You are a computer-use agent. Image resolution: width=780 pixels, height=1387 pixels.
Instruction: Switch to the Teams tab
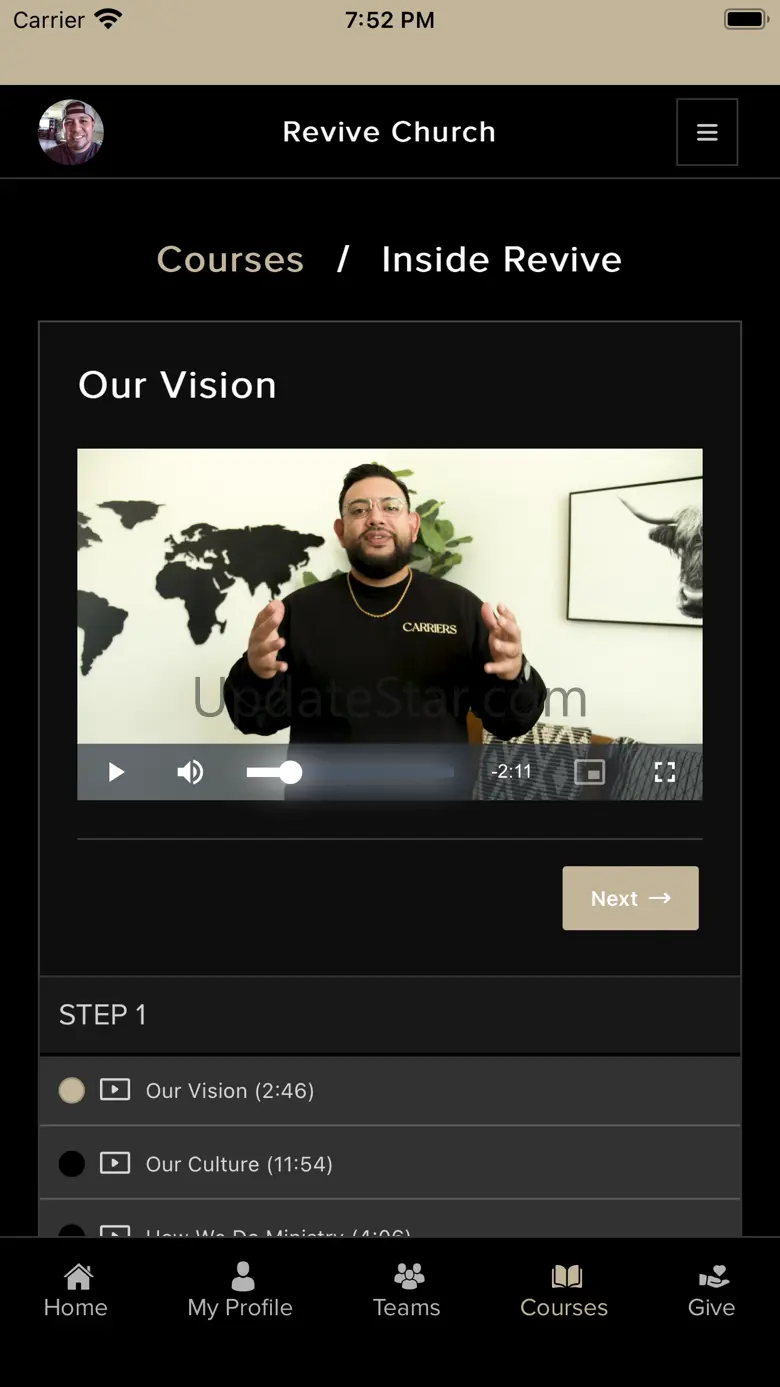pyautogui.click(x=407, y=1291)
